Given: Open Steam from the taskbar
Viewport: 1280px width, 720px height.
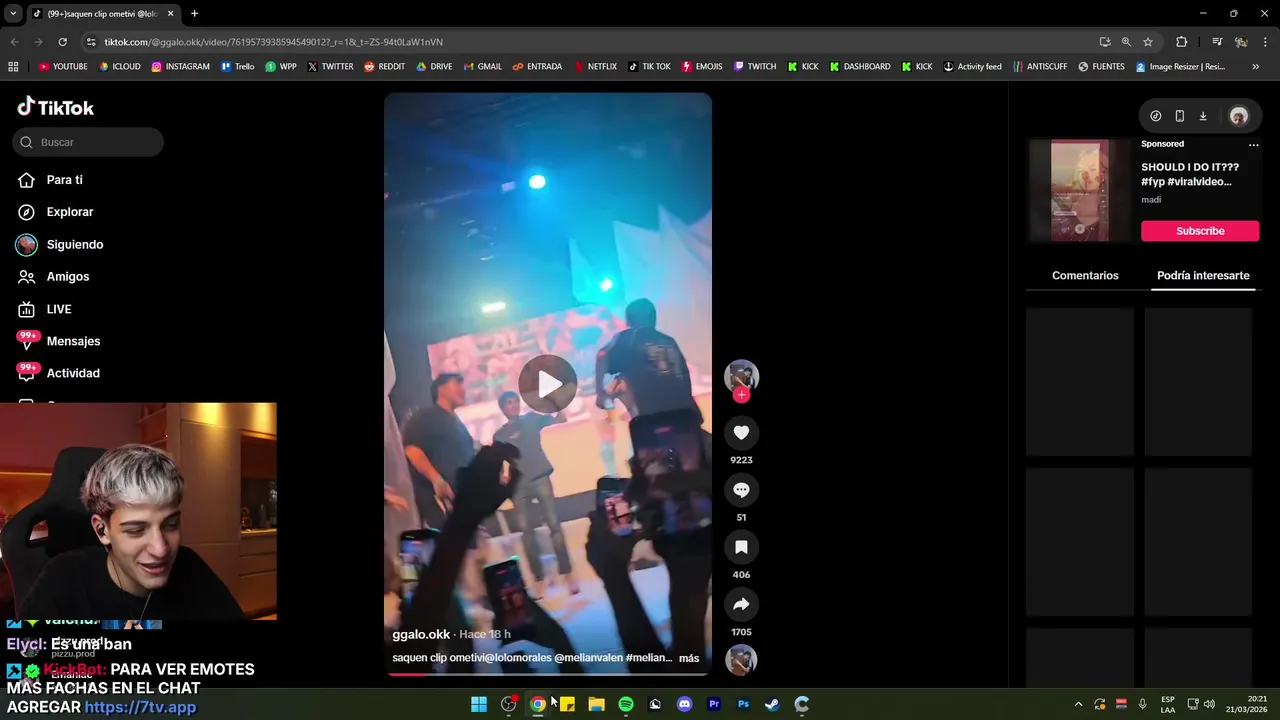Looking at the screenshot, I should click(772, 704).
